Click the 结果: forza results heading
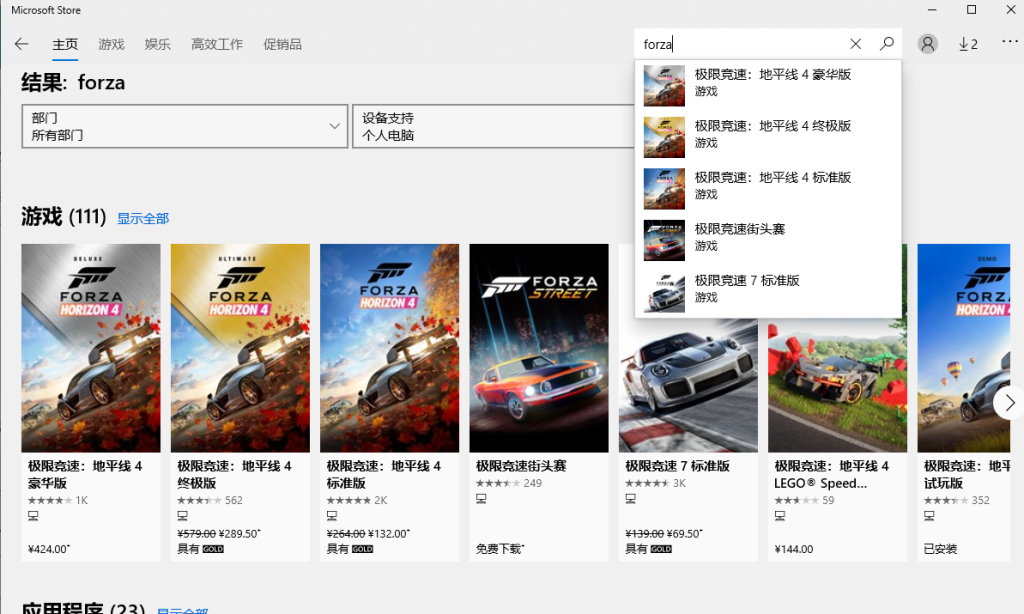The width and height of the screenshot is (1024, 614). [73, 83]
